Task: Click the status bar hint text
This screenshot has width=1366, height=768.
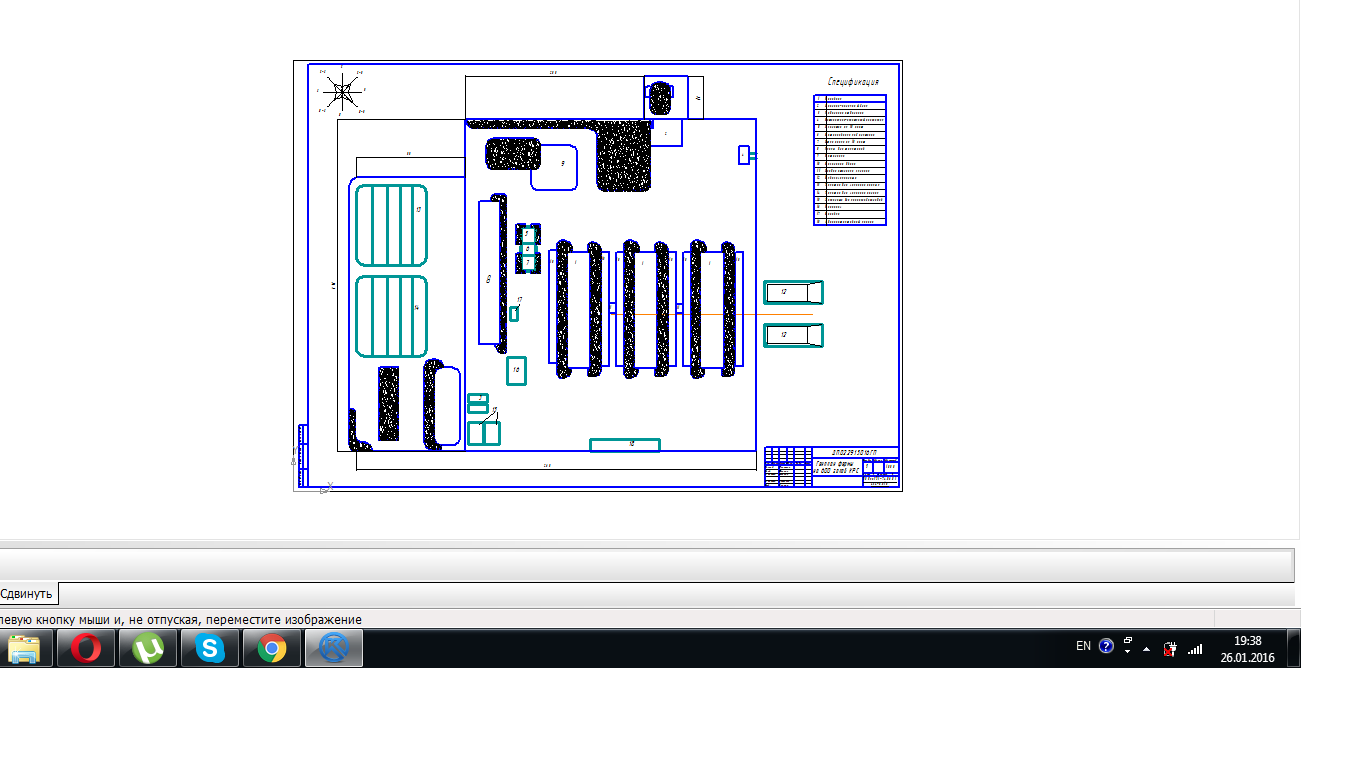Action: coord(181,620)
